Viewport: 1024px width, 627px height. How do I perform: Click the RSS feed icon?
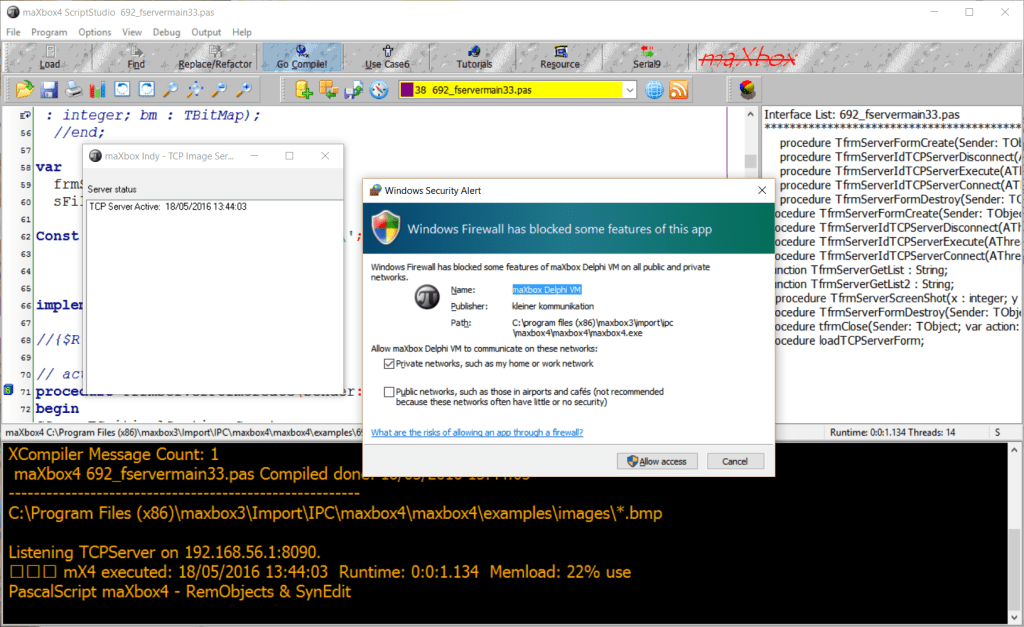[679, 90]
